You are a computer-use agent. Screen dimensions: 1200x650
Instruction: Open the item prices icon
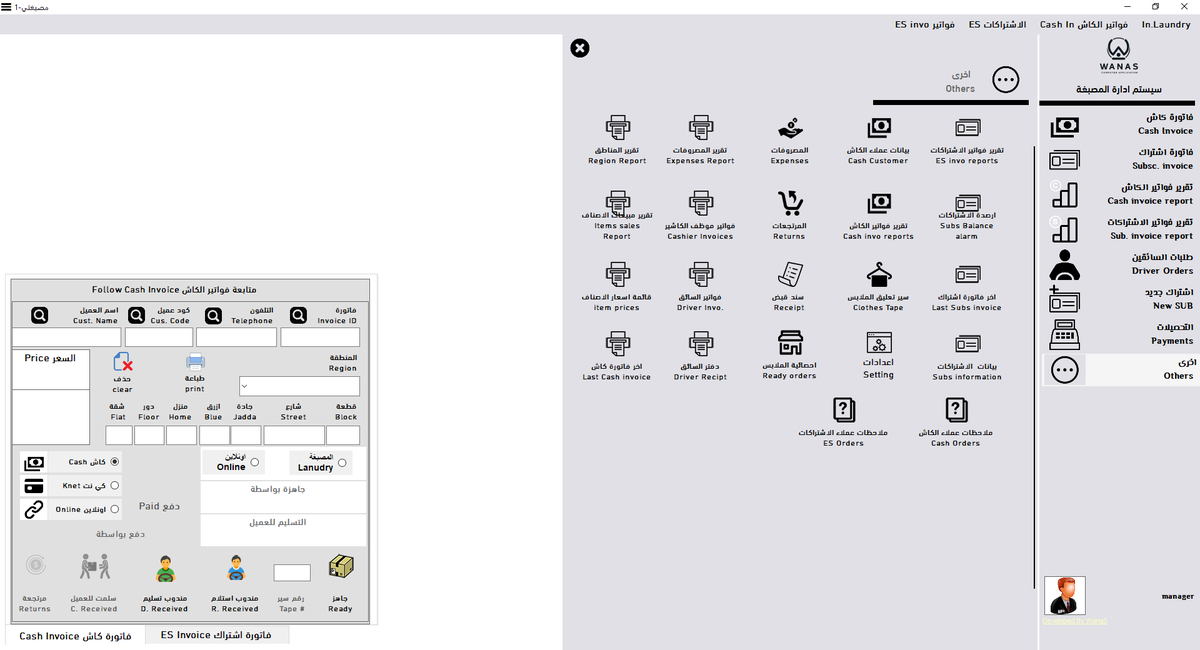(x=617, y=274)
